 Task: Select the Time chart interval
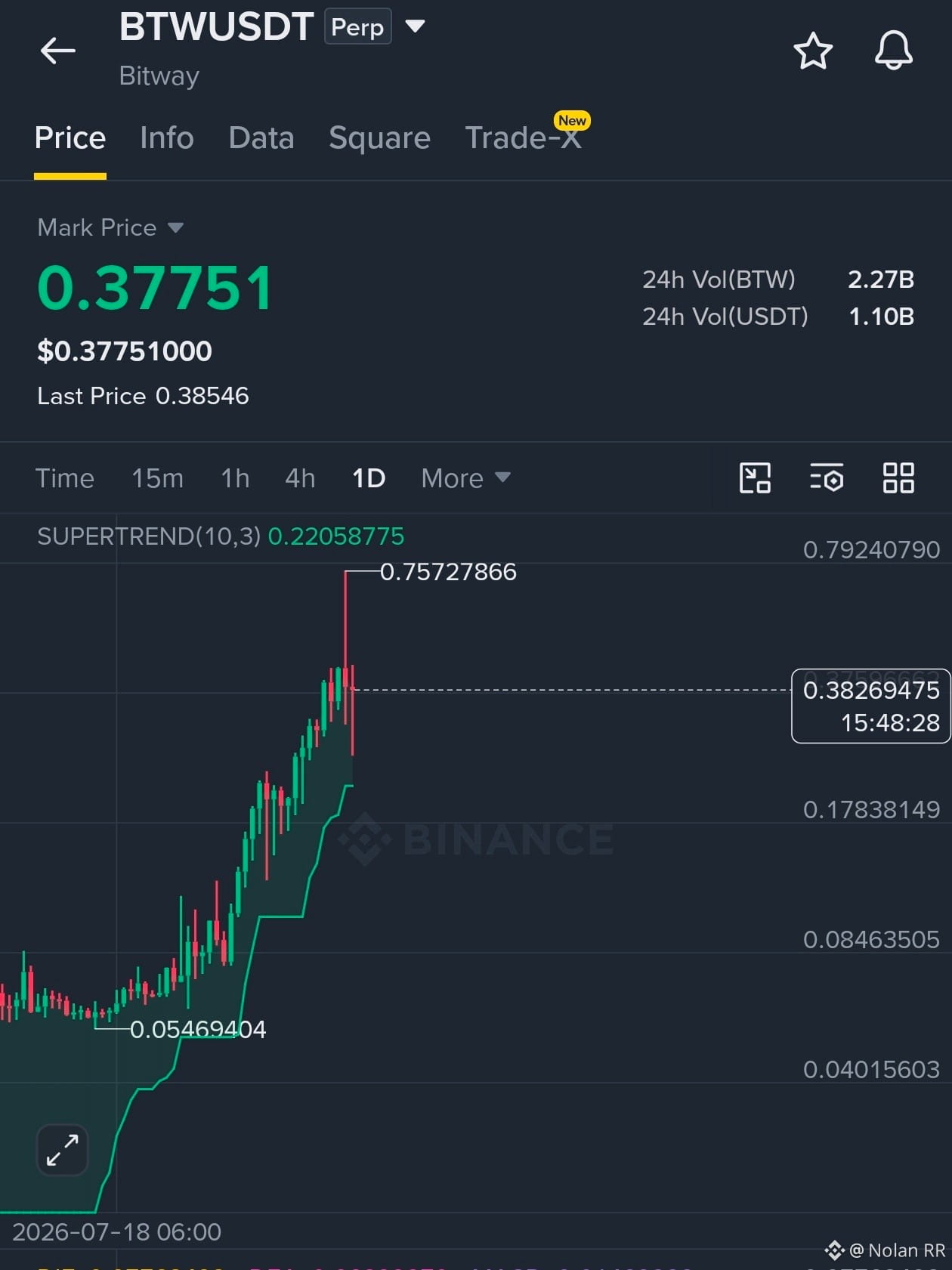(65, 478)
